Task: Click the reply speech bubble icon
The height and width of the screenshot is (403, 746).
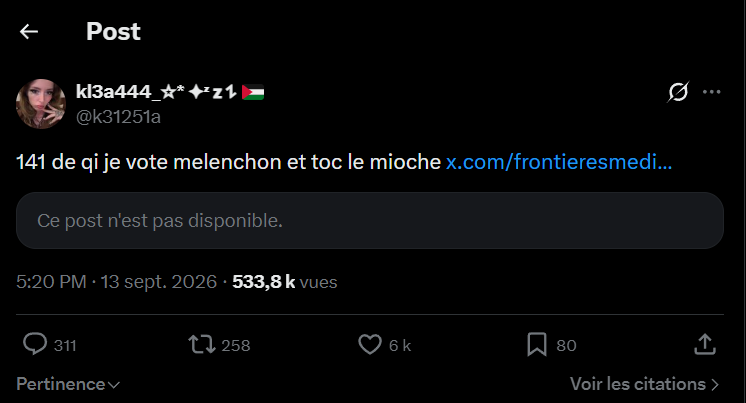Action: [x=35, y=344]
